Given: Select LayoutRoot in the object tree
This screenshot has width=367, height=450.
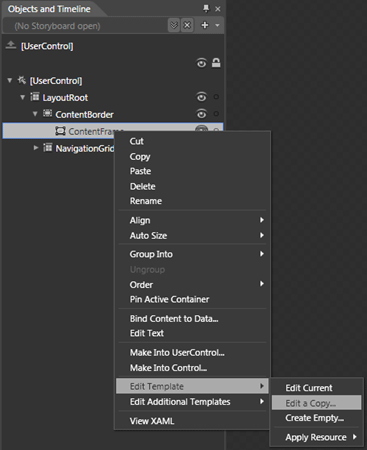Looking at the screenshot, I should 65,98.
